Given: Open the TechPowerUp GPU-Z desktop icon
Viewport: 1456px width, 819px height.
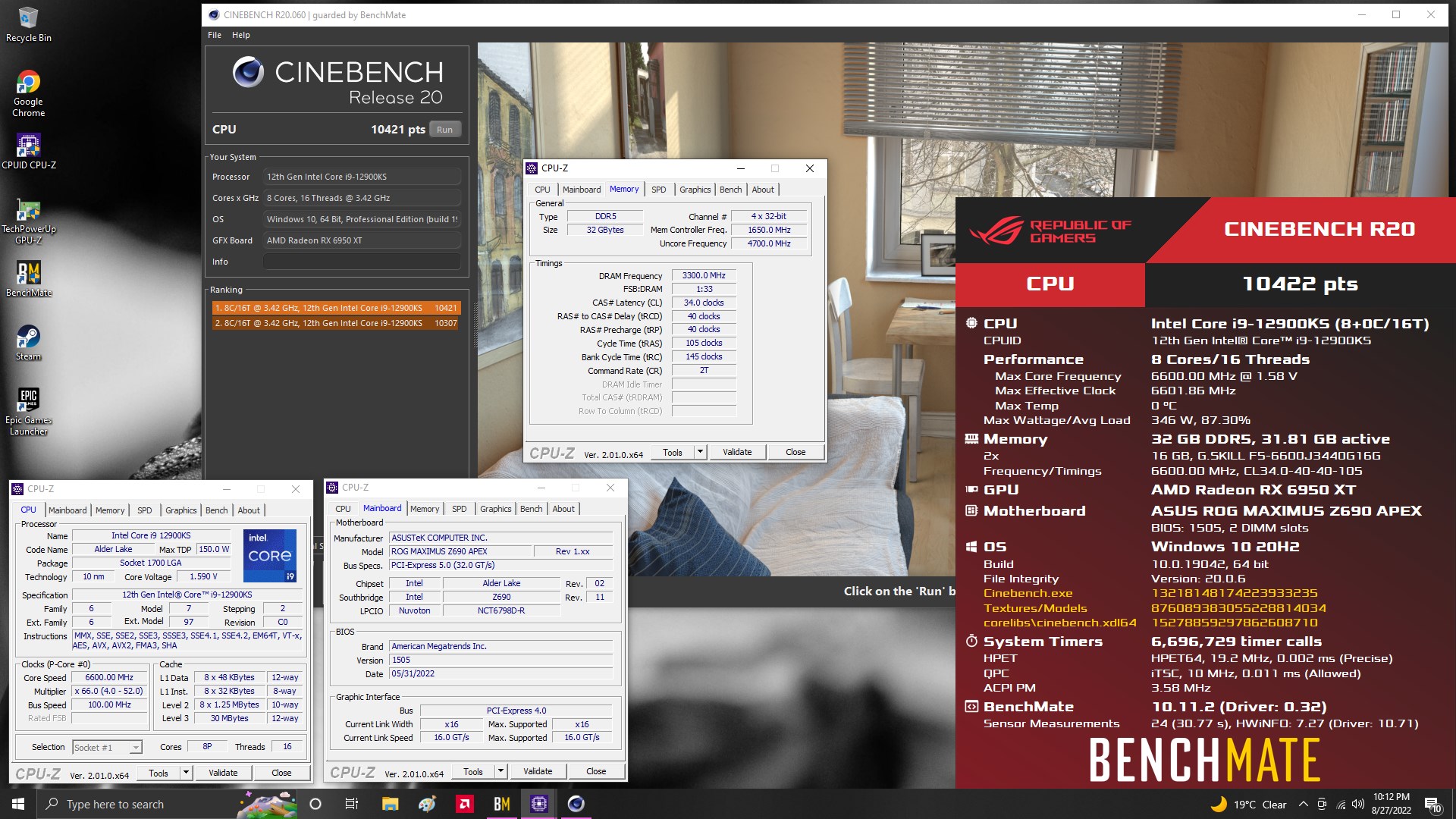Looking at the screenshot, I should tap(28, 221).
